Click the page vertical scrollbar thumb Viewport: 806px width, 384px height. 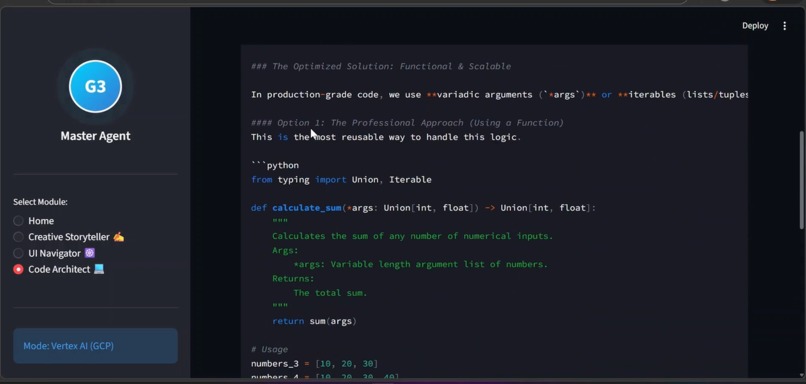pos(801,180)
